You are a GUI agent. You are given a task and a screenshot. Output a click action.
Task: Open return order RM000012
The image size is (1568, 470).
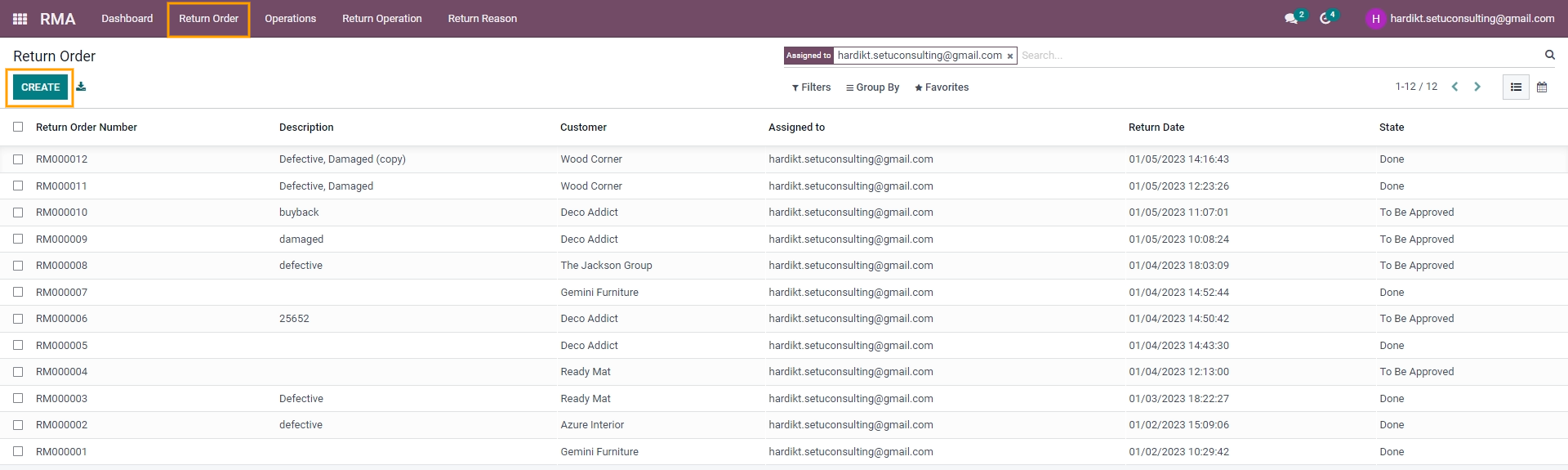click(x=61, y=159)
